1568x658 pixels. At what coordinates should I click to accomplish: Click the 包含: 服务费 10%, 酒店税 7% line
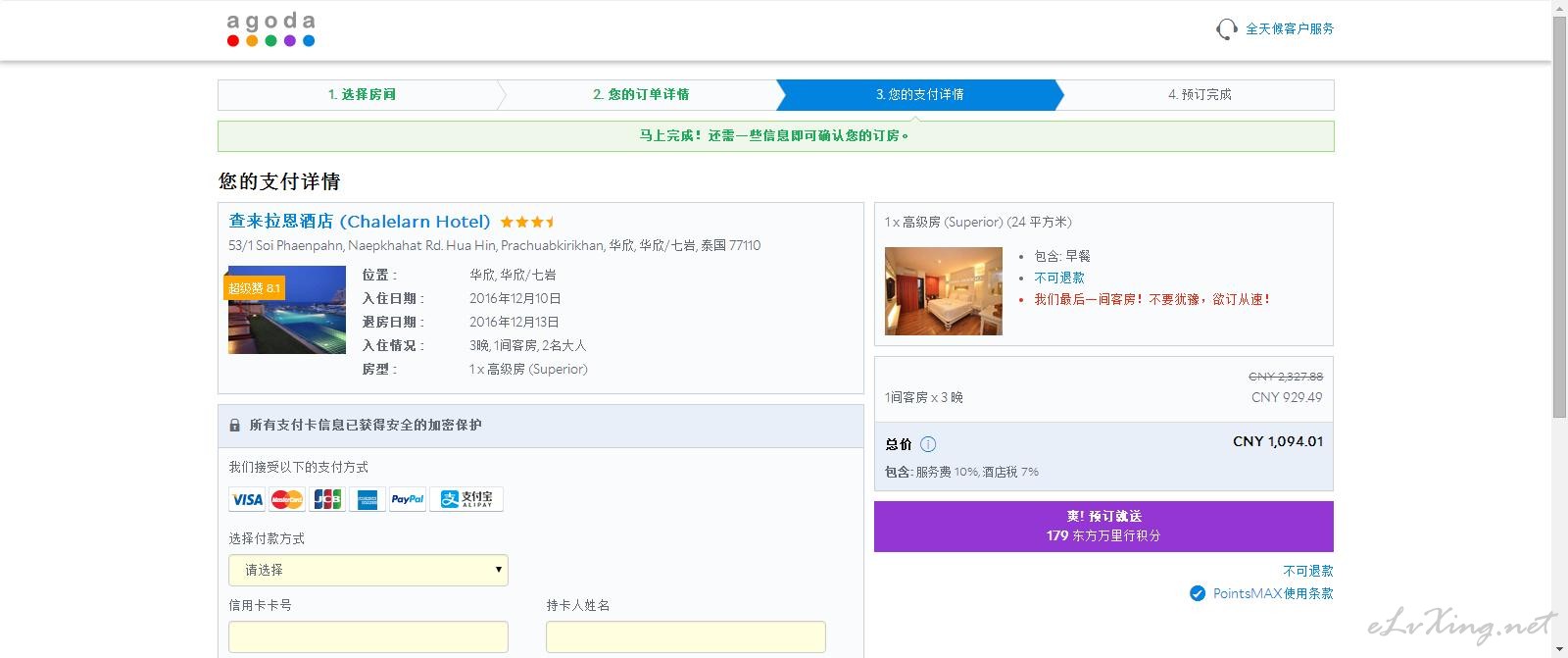[961, 472]
